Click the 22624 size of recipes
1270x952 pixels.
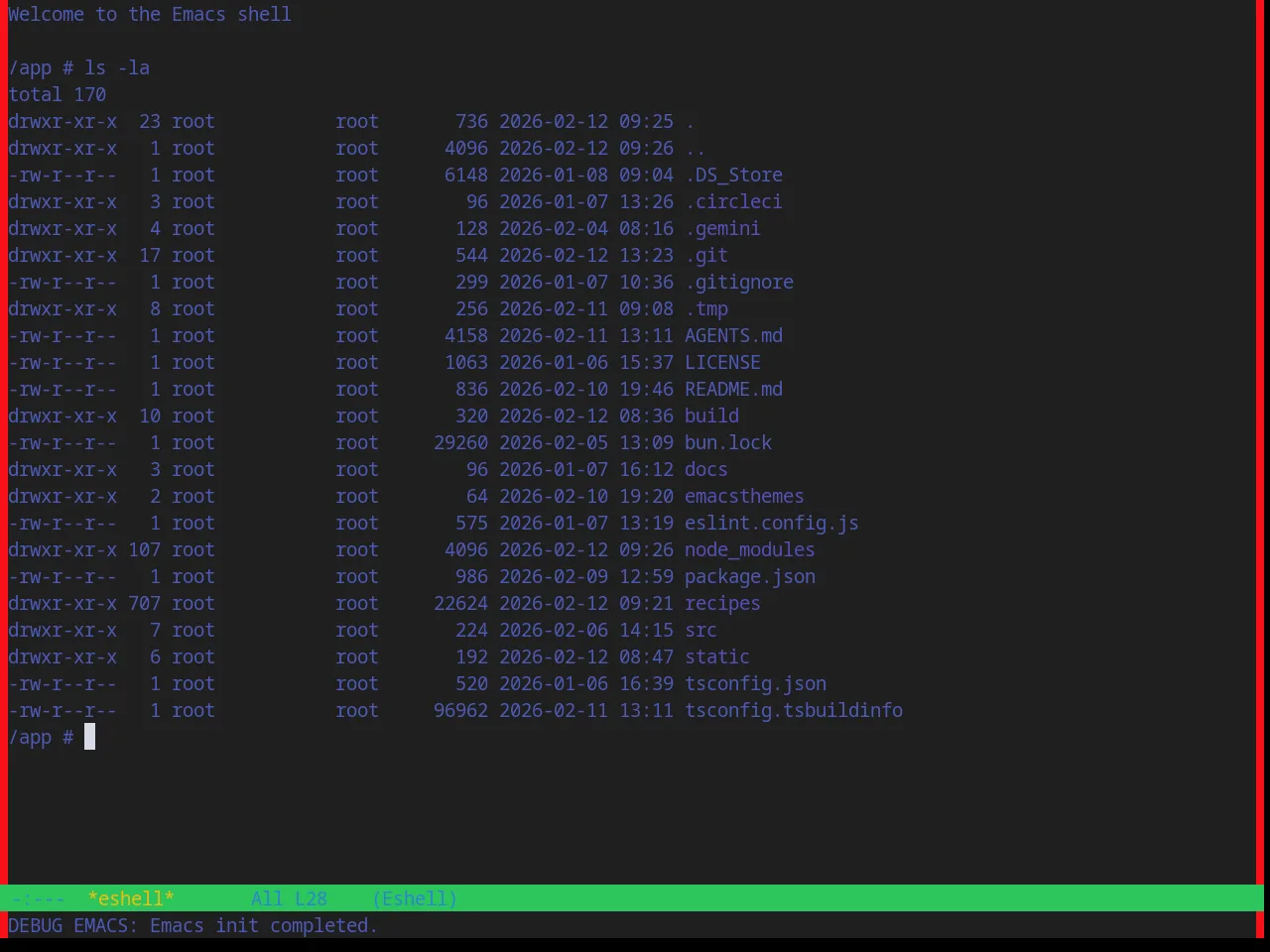[460, 603]
